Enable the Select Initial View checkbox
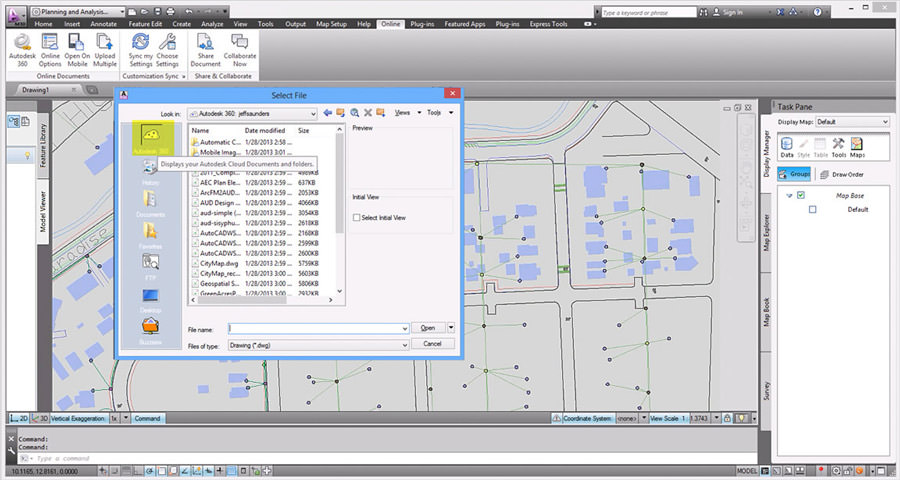Screen dimensions: 900x480 click(x=356, y=218)
